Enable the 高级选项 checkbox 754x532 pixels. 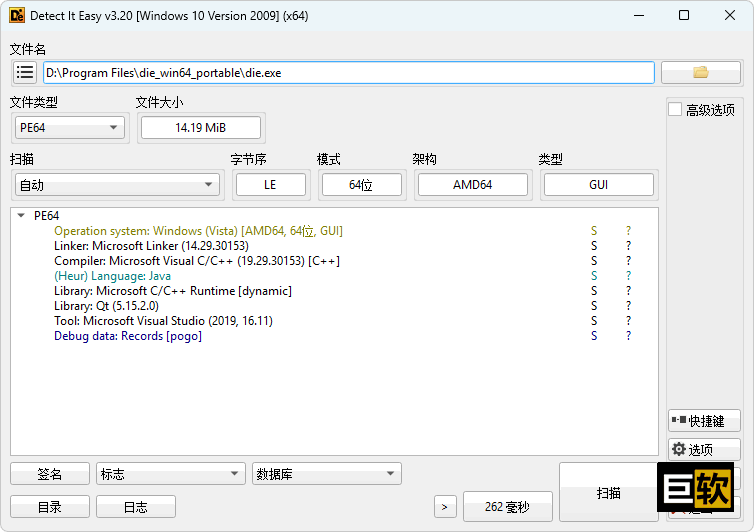click(x=675, y=110)
